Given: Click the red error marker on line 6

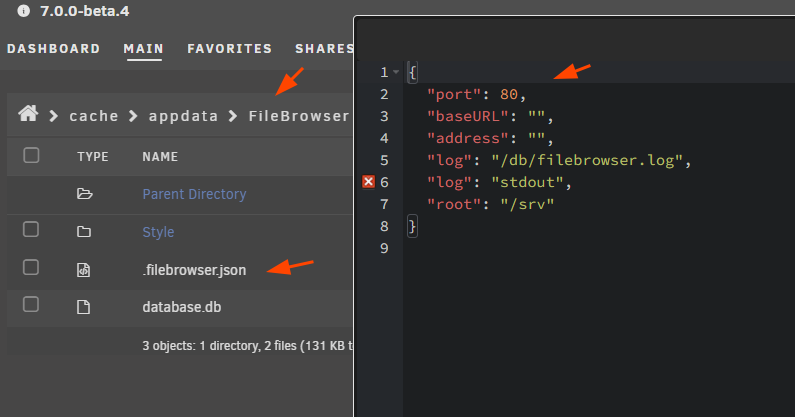Looking at the screenshot, I should (369, 182).
